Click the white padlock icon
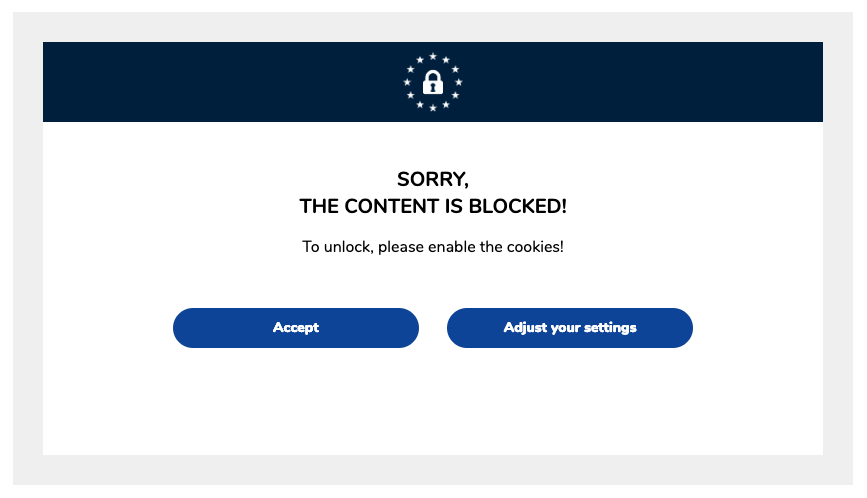 433,82
